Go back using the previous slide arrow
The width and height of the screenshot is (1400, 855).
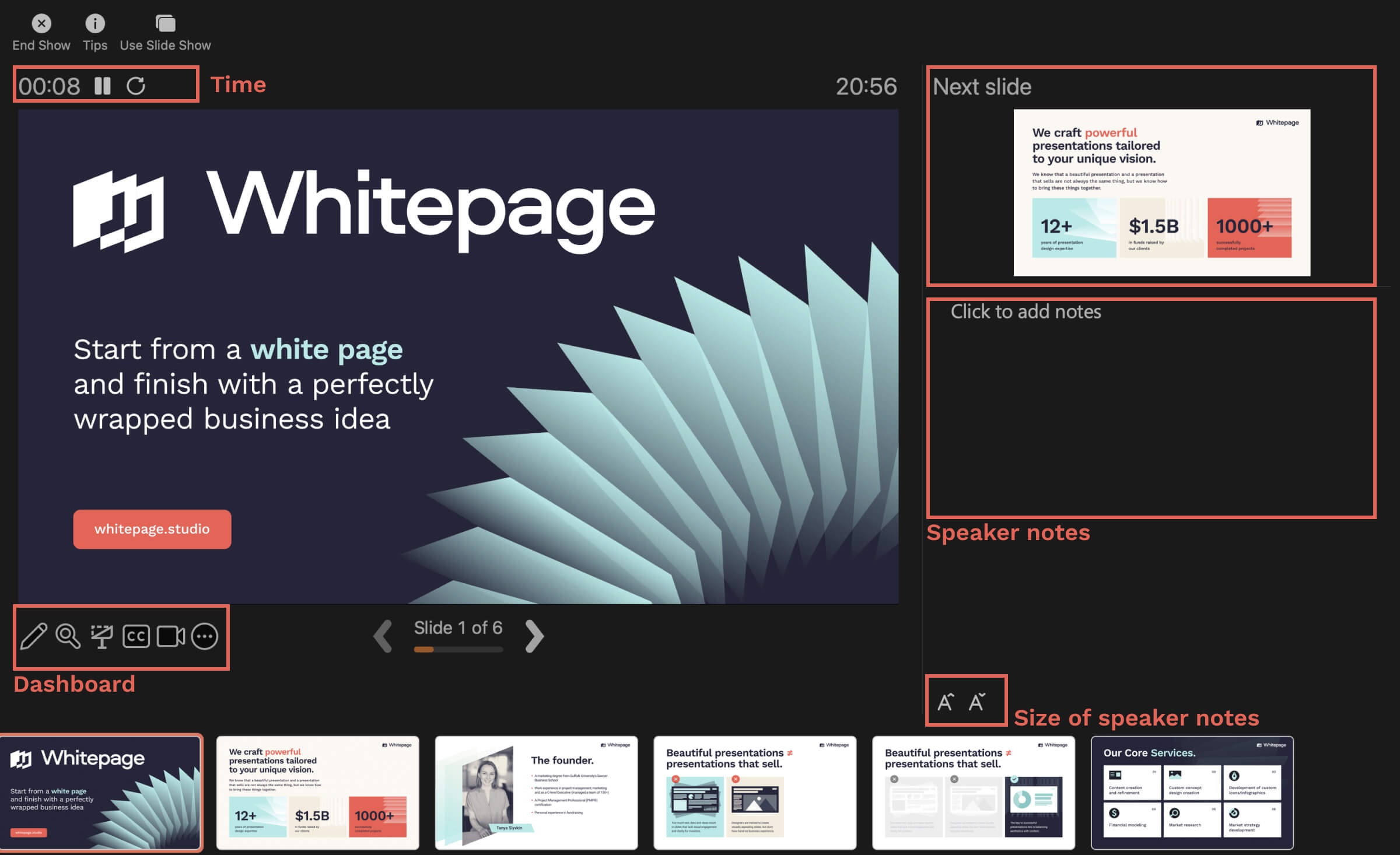[x=384, y=636]
